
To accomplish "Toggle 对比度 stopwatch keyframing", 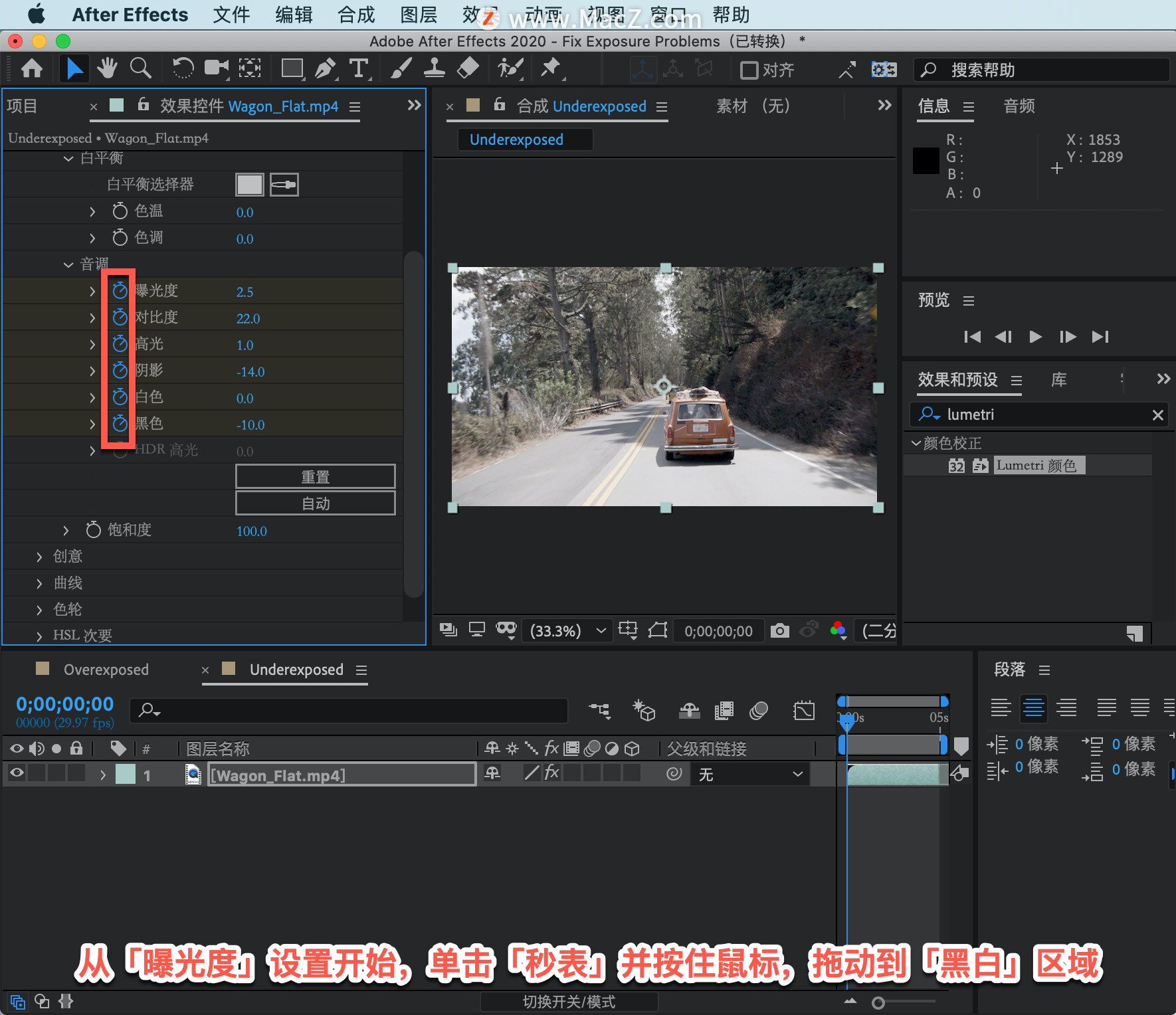I will pos(120,318).
